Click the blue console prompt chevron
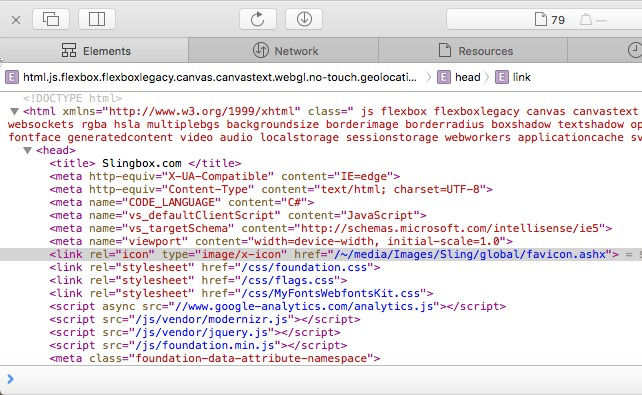 pos(10,379)
